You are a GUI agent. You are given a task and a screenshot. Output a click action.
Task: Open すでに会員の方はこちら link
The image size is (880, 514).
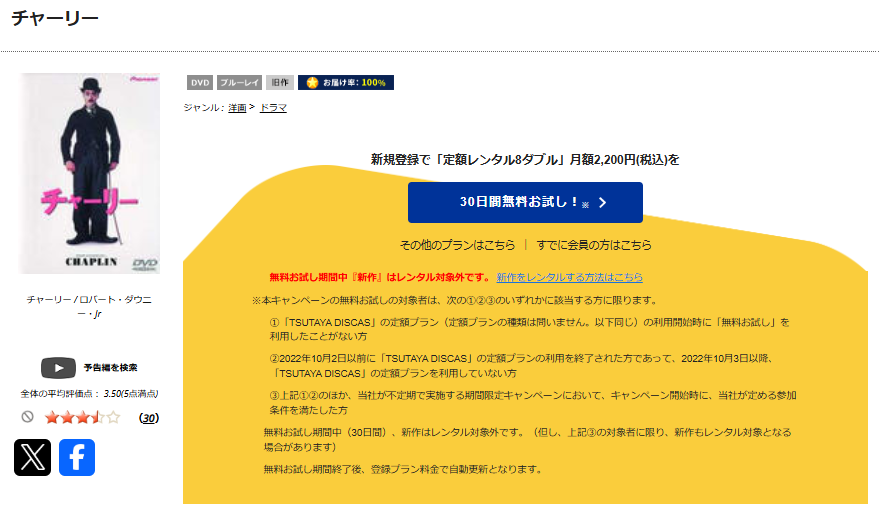(x=594, y=245)
